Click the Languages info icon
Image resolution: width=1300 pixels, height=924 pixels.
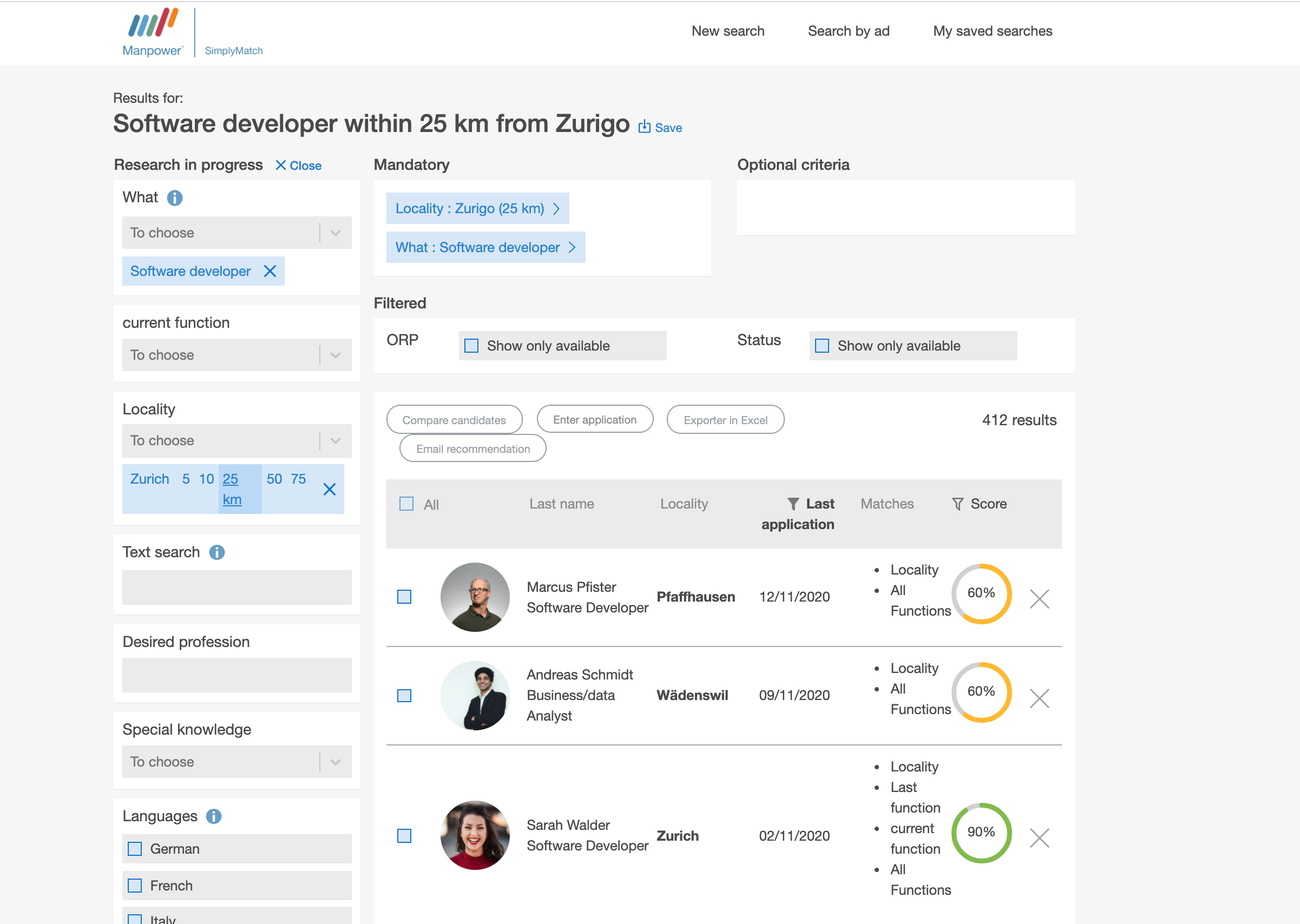tap(213, 816)
